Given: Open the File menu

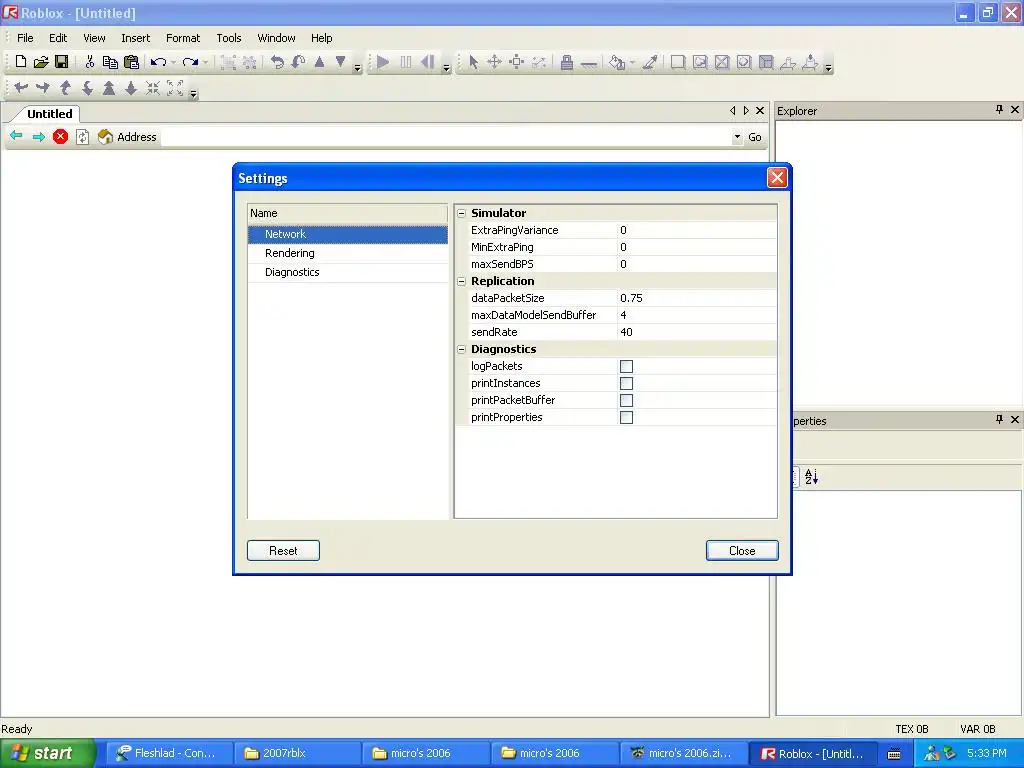Looking at the screenshot, I should tap(25, 38).
